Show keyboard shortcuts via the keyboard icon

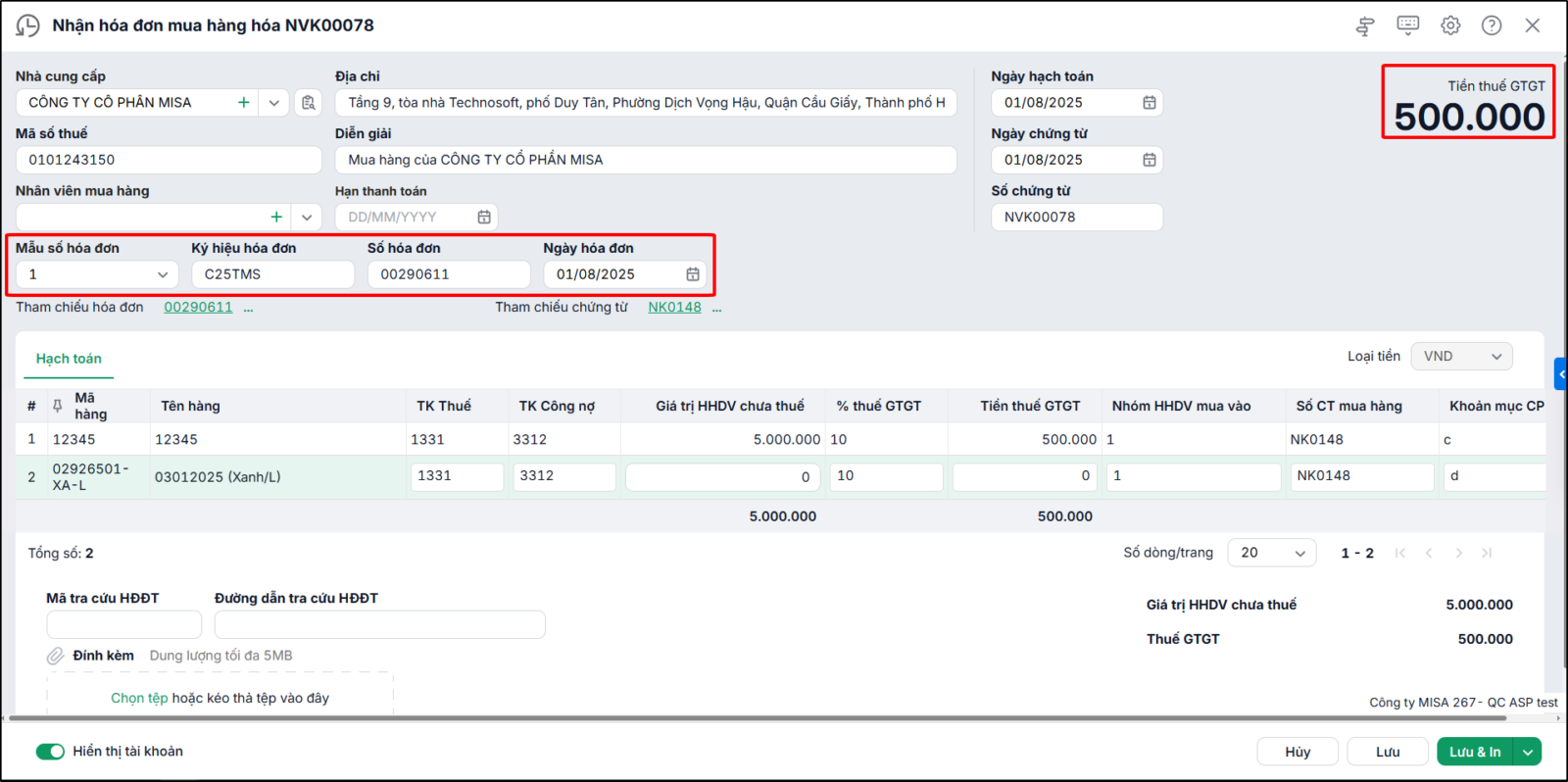(1408, 25)
